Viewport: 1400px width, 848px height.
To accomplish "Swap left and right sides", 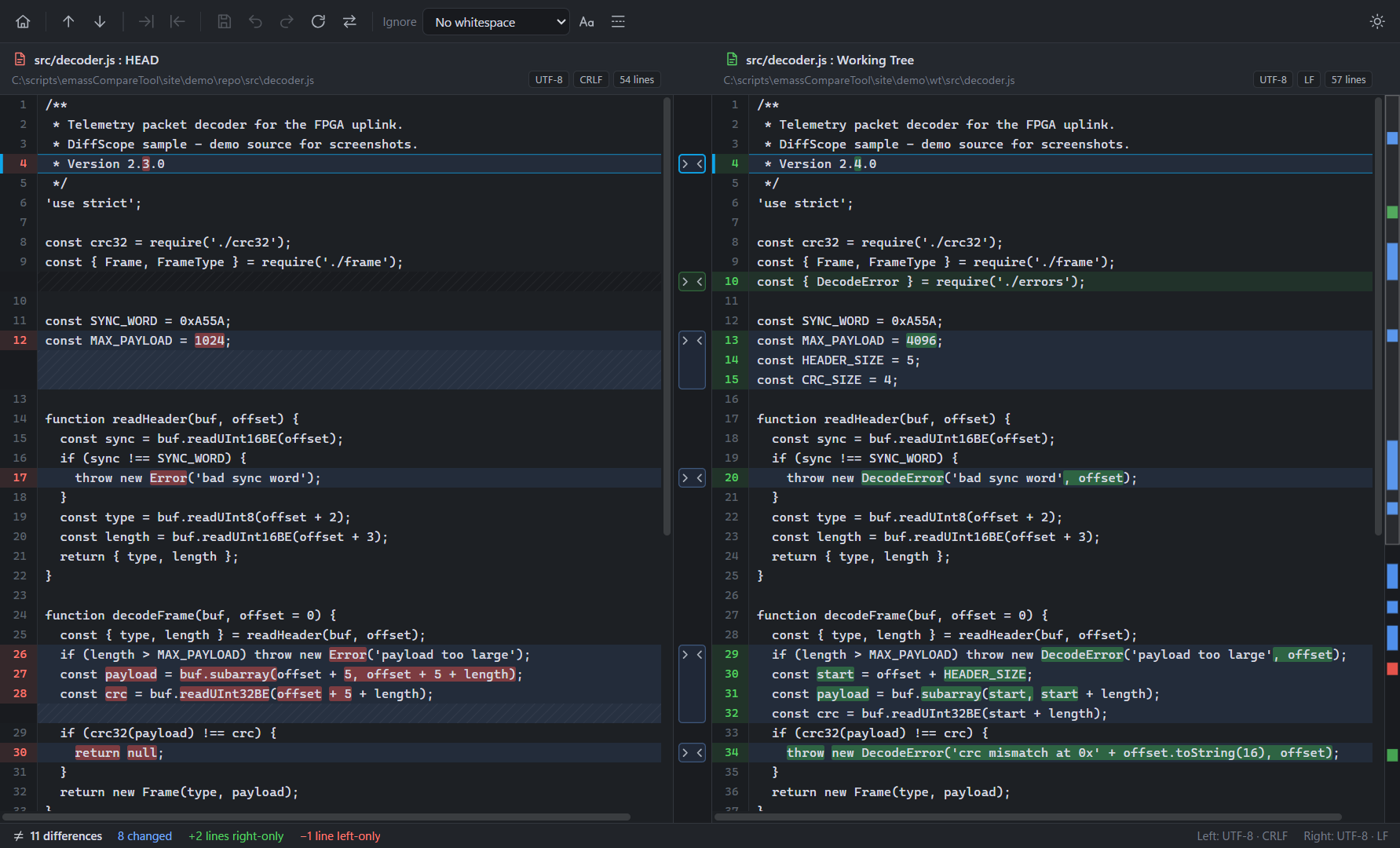I will [x=349, y=22].
